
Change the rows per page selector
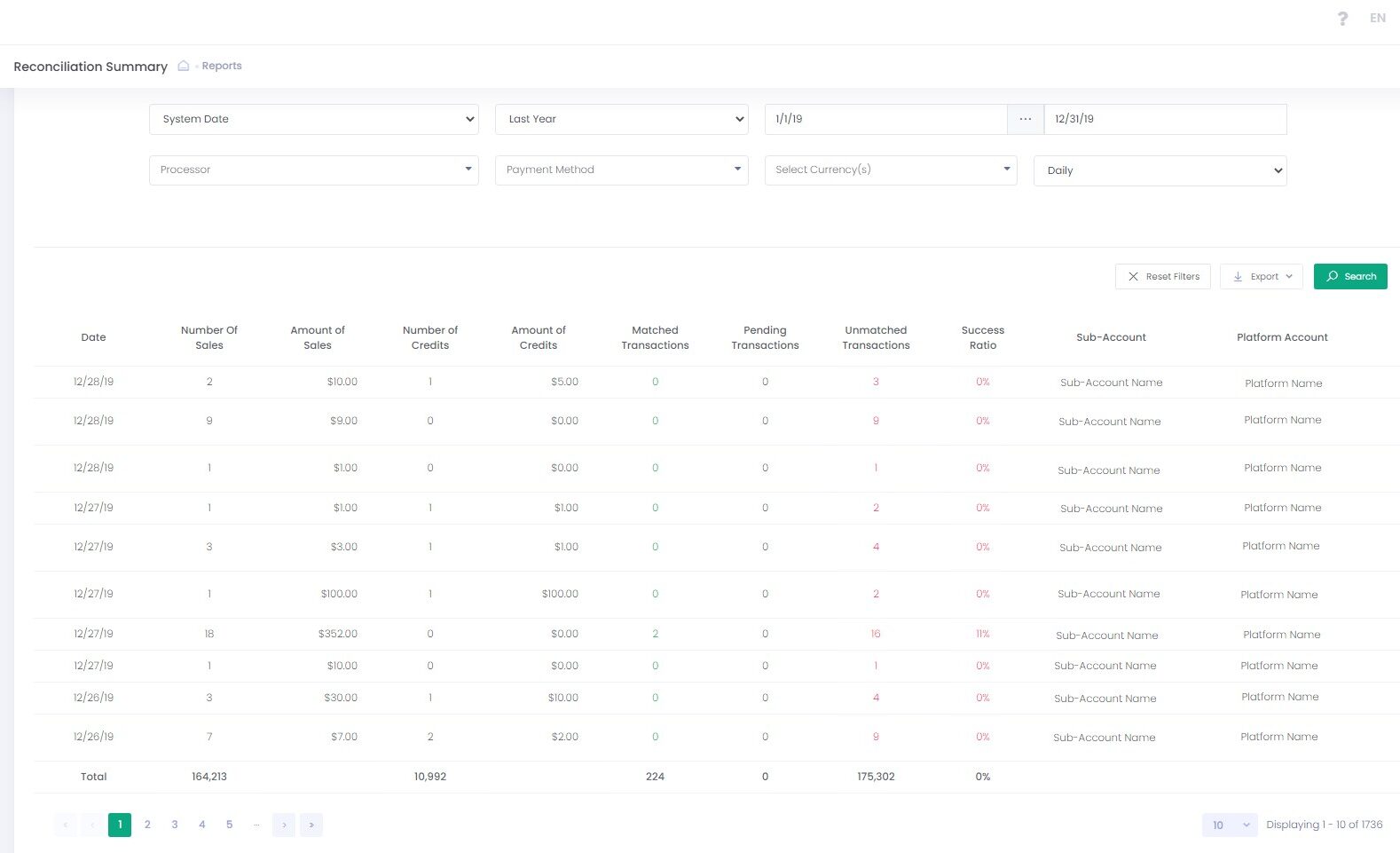coord(1230,825)
